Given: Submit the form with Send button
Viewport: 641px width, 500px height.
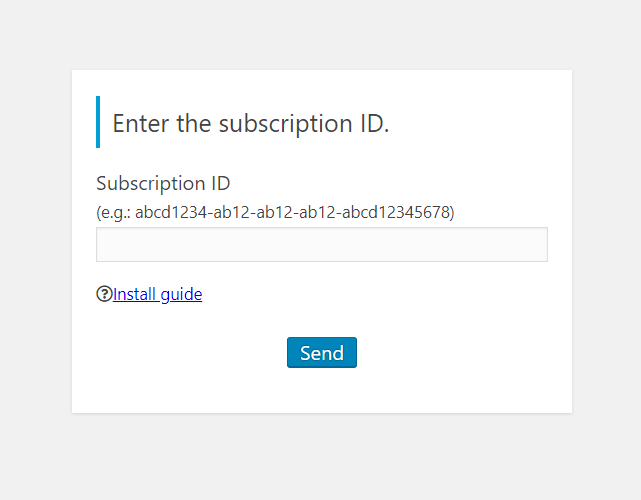Looking at the screenshot, I should pos(322,352).
